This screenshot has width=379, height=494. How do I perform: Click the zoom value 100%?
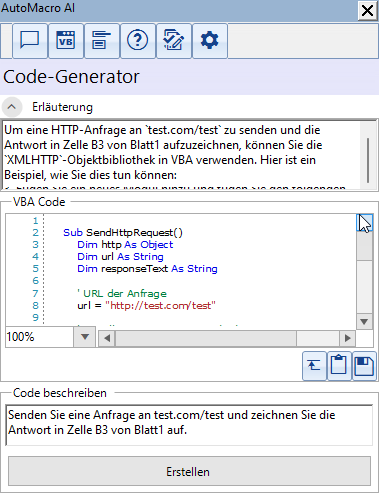[20, 337]
